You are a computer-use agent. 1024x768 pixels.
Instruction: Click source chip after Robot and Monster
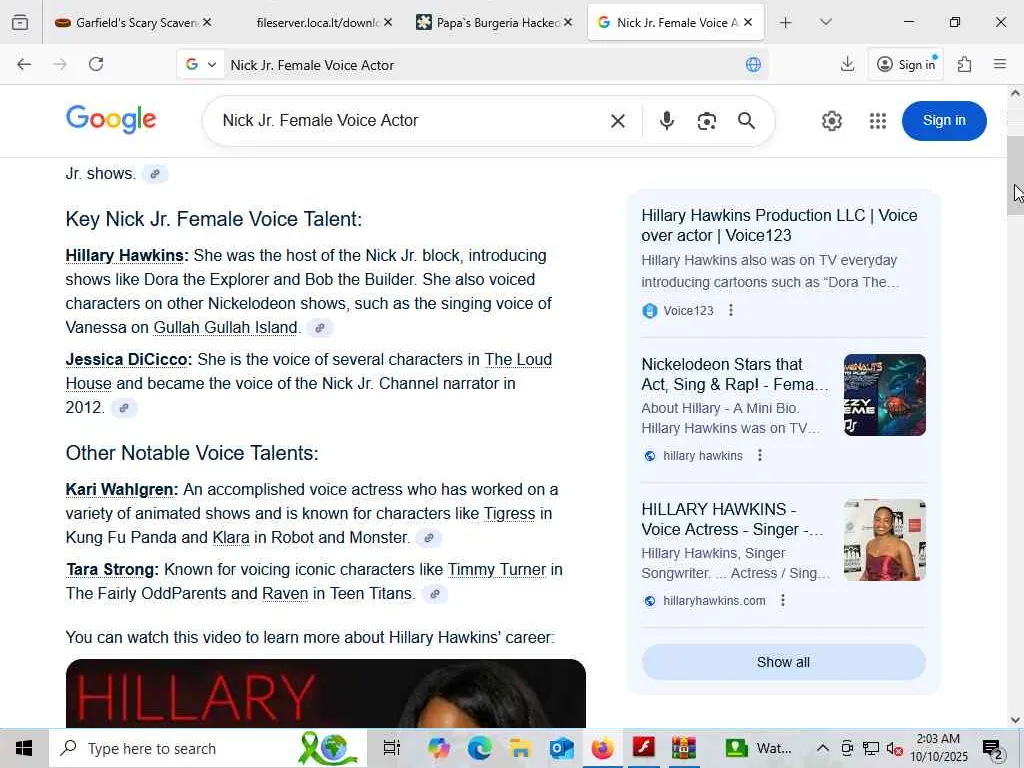(x=429, y=538)
